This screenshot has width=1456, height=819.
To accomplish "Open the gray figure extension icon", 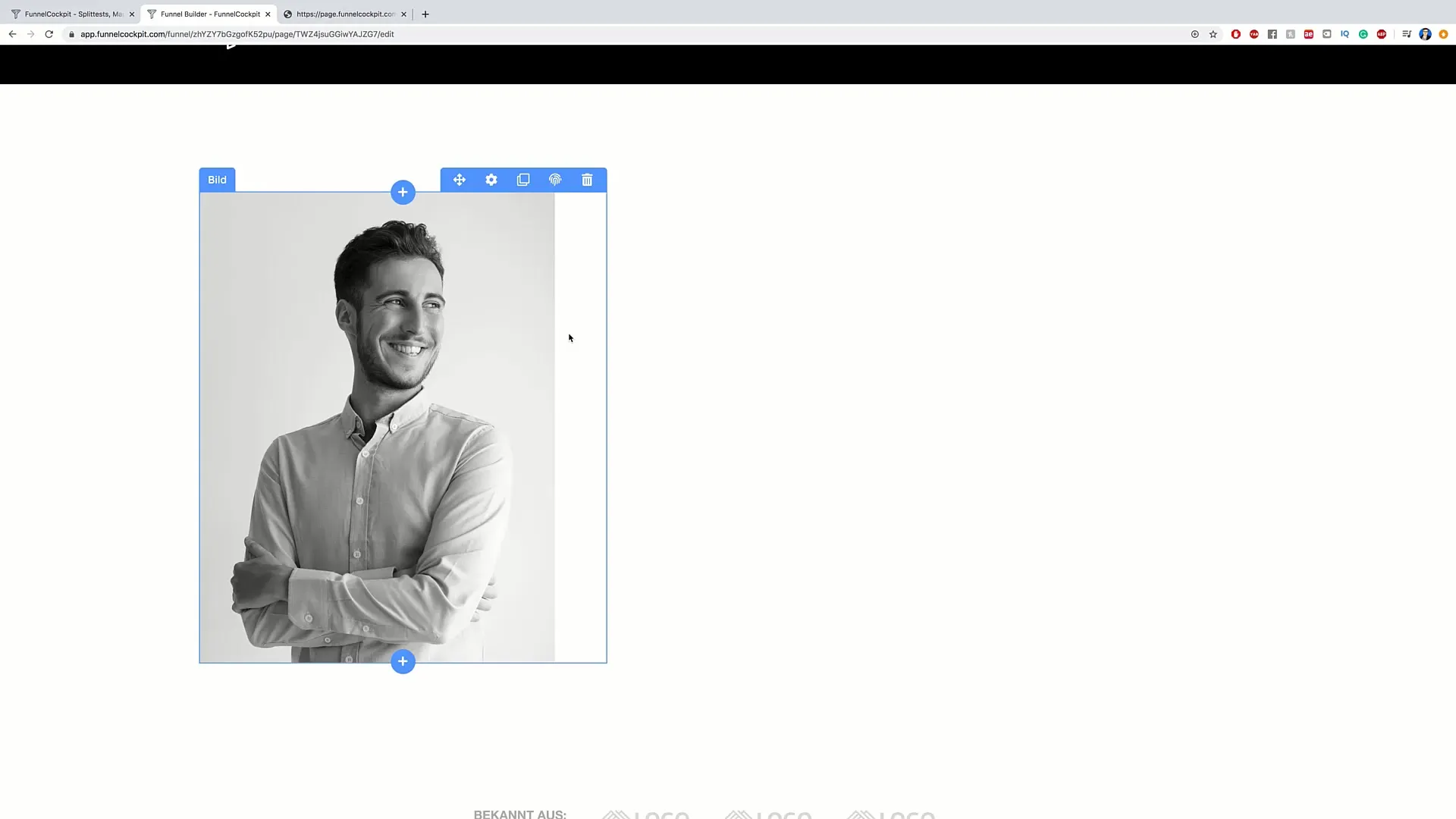I will coord(1290,34).
